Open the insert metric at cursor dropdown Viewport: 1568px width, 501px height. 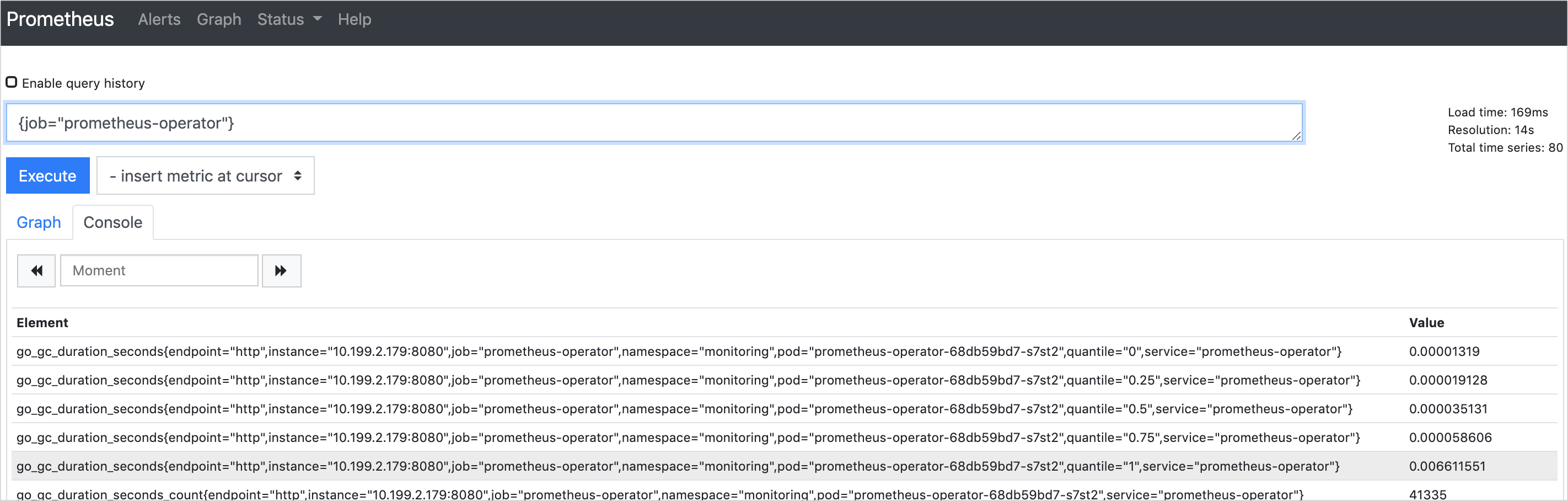tap(205, 176)
